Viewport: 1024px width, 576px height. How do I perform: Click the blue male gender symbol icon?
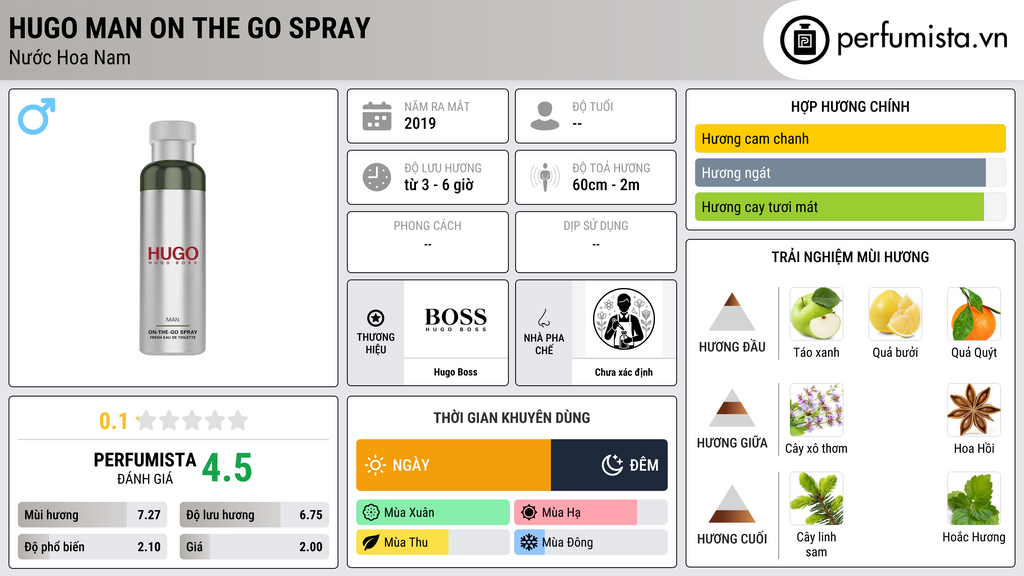(x=37, y=116)
